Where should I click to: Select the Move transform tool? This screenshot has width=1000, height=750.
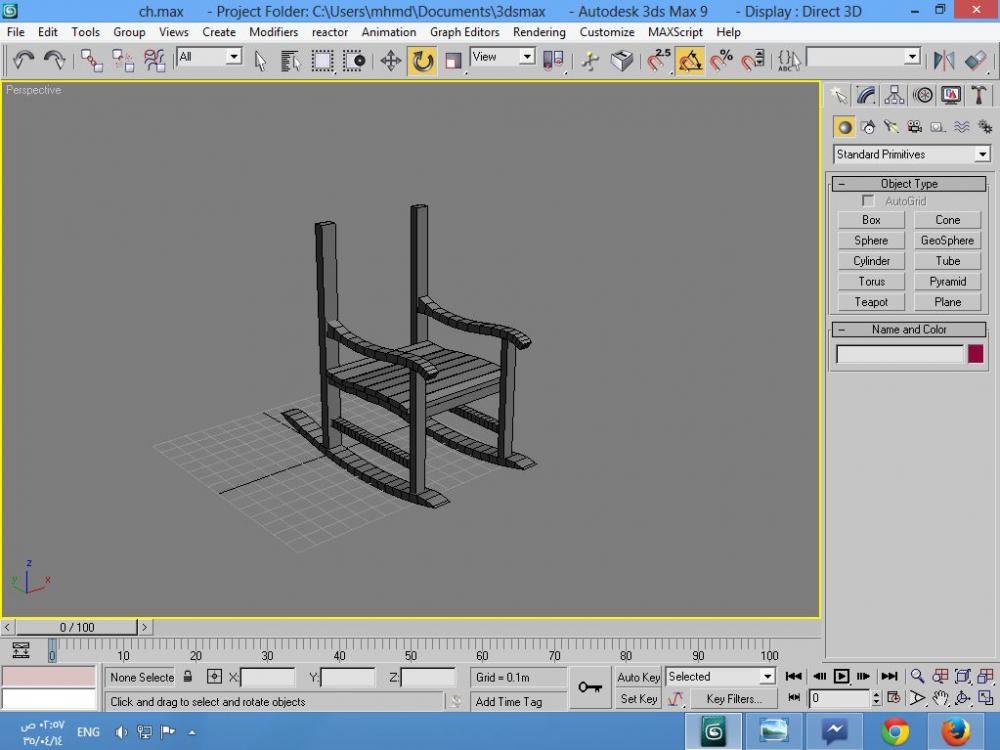(391, 61)
